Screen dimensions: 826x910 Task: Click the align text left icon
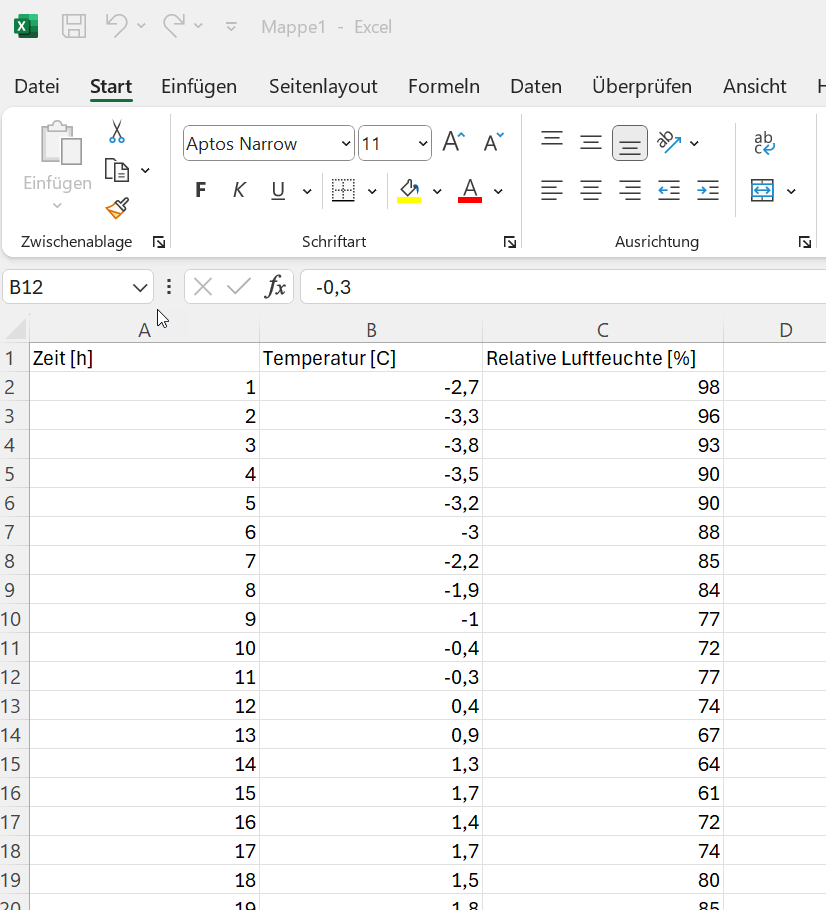(551, 190)
